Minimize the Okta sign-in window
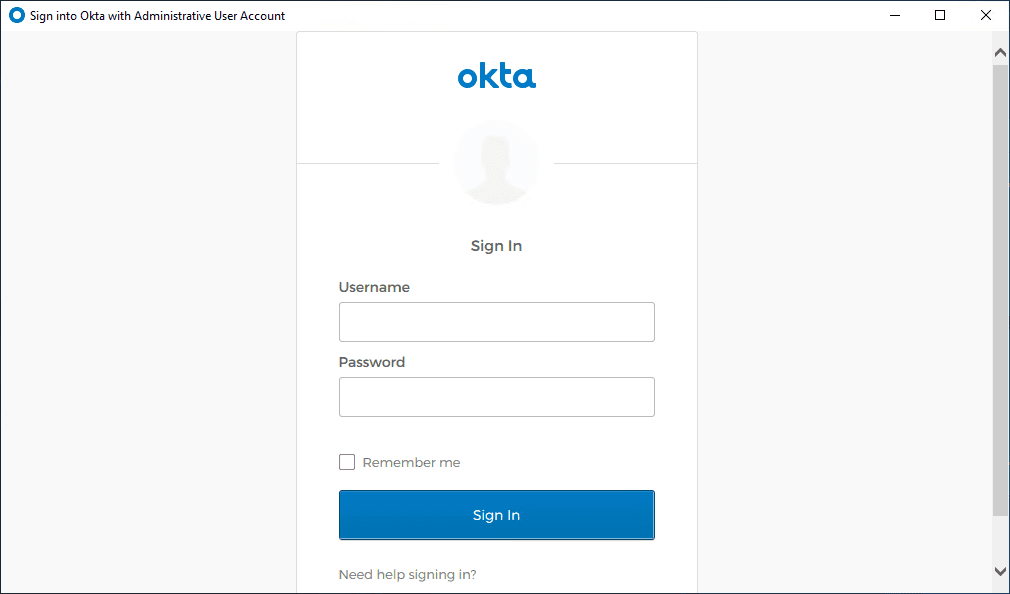Screen dimensions: 1010x594 tap(894, 16)
